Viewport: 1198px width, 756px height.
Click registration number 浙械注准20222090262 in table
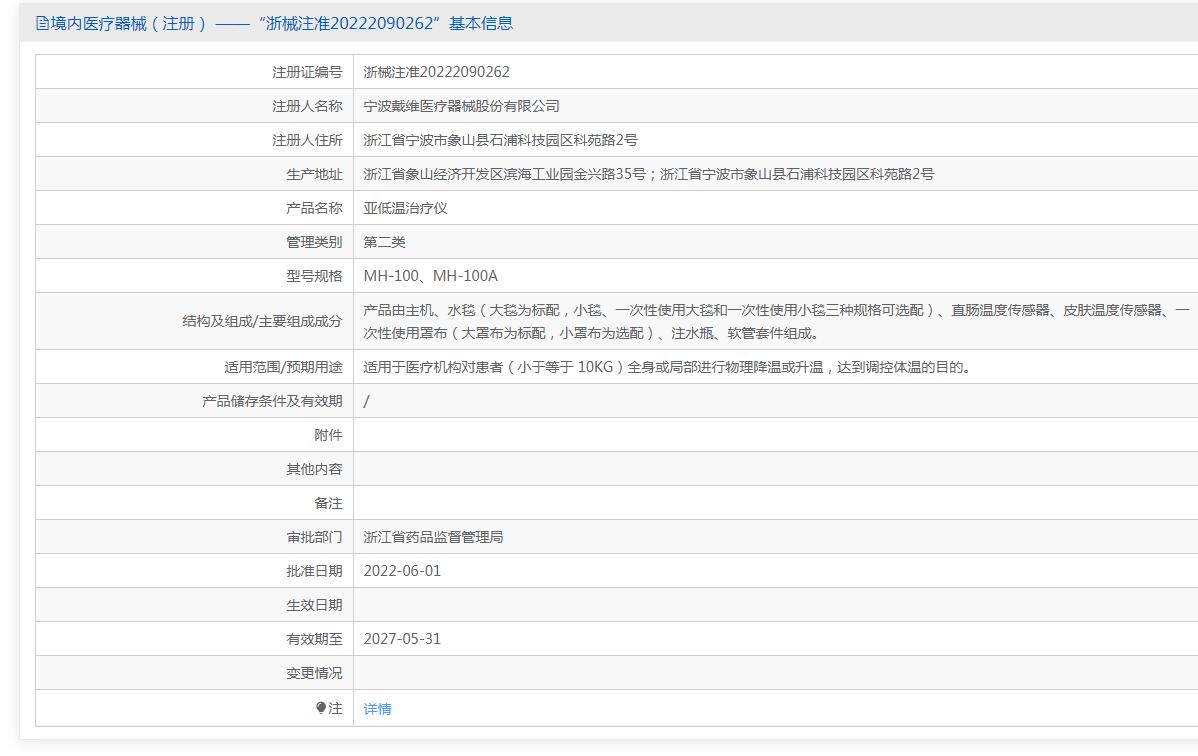[436, 72]
